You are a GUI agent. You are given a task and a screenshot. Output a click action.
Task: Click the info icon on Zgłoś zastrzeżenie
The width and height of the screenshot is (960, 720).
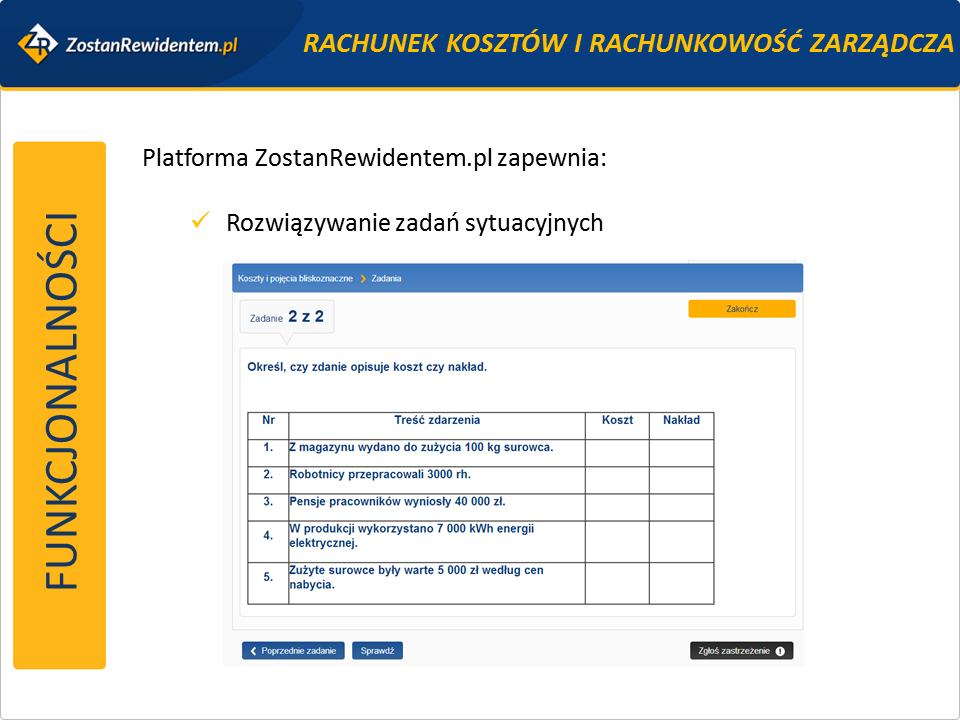[x=780, y=651]
